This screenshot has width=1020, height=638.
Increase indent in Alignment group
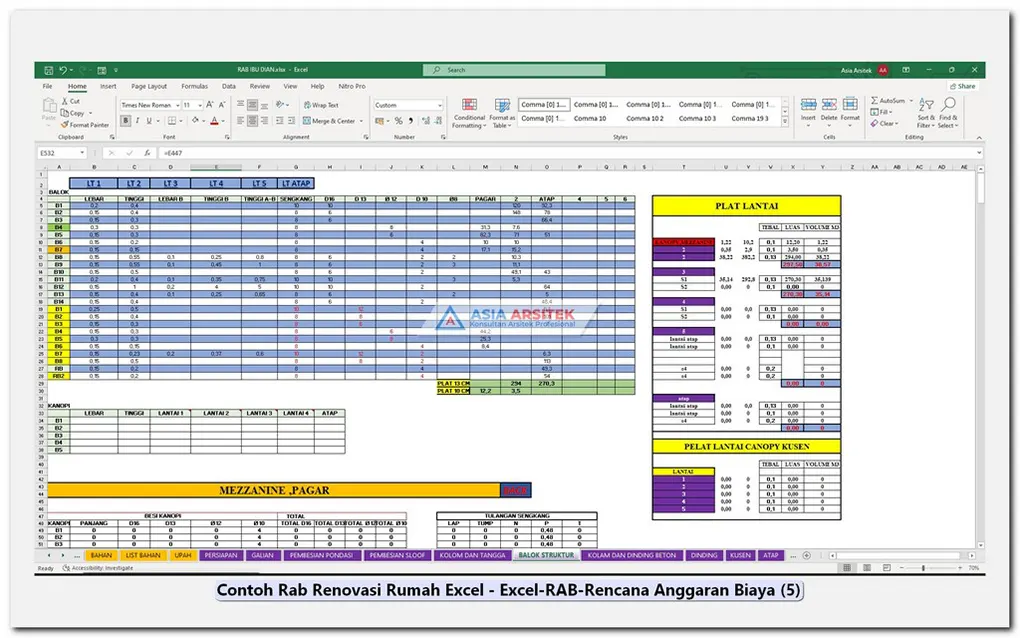(x=291, y=120)
